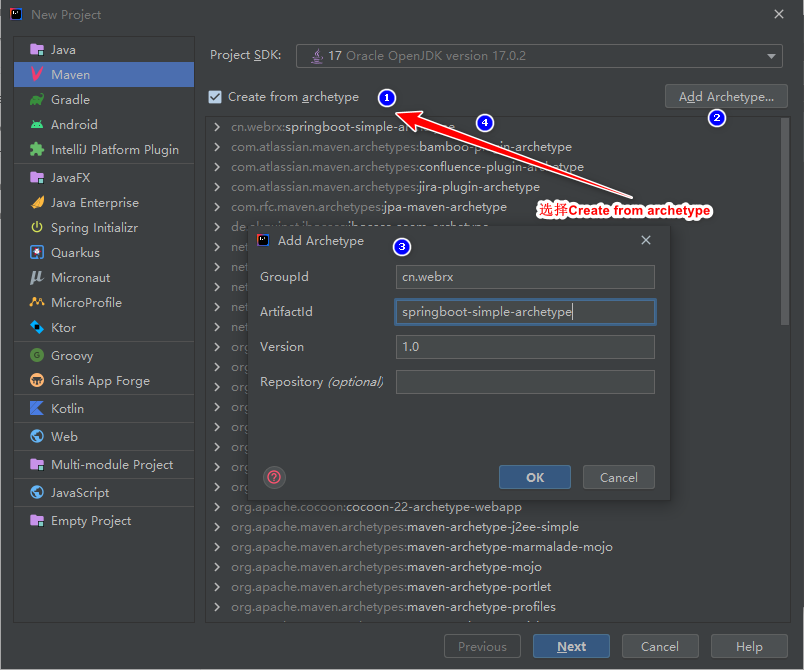The image size is (804, 670).
Task: Open the Project SDK dropdown
Action: coord(539,56)
